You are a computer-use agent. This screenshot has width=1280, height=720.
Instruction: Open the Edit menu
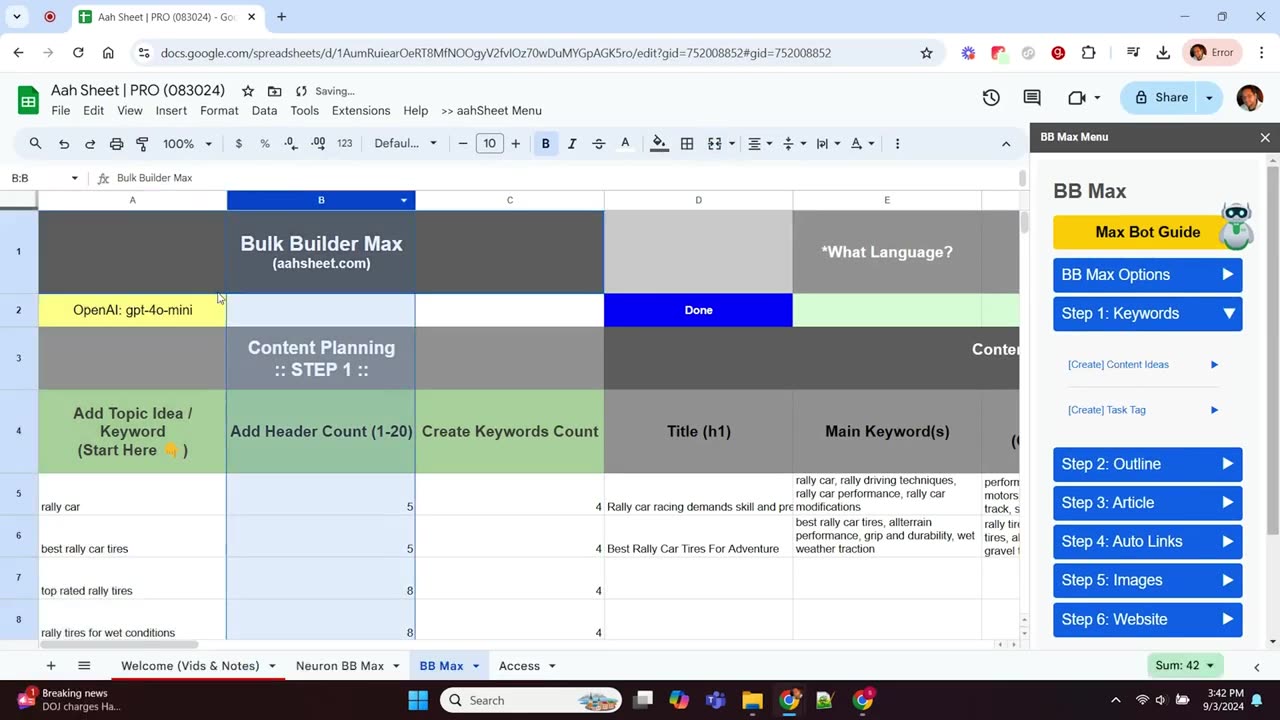point(93,110)
